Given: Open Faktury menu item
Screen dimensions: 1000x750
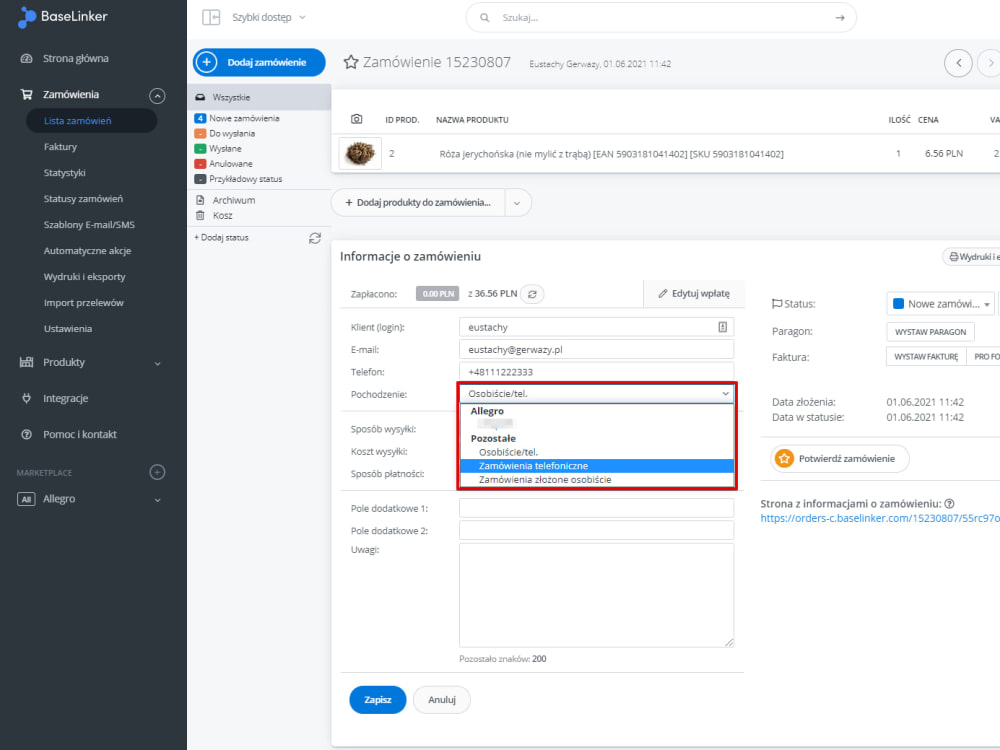Looking at the screenshot, I should pyautogui.click(x=60, y=147).
